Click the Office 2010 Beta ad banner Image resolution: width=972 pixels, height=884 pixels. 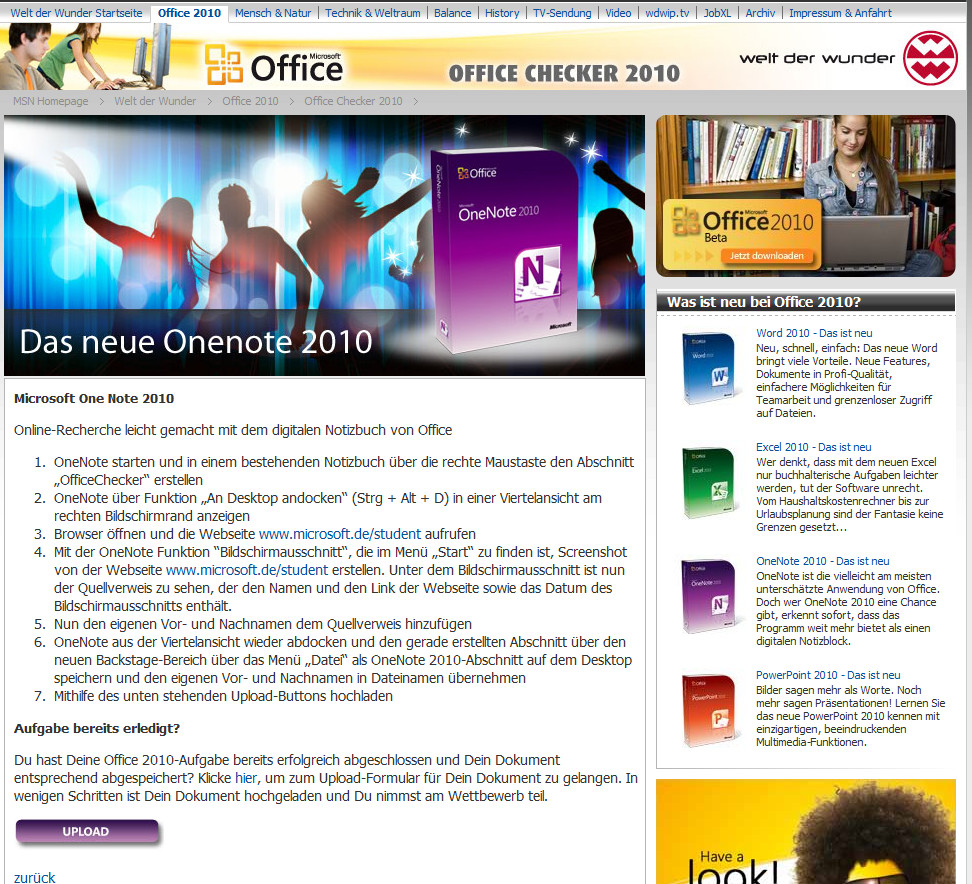pos(806,196)
